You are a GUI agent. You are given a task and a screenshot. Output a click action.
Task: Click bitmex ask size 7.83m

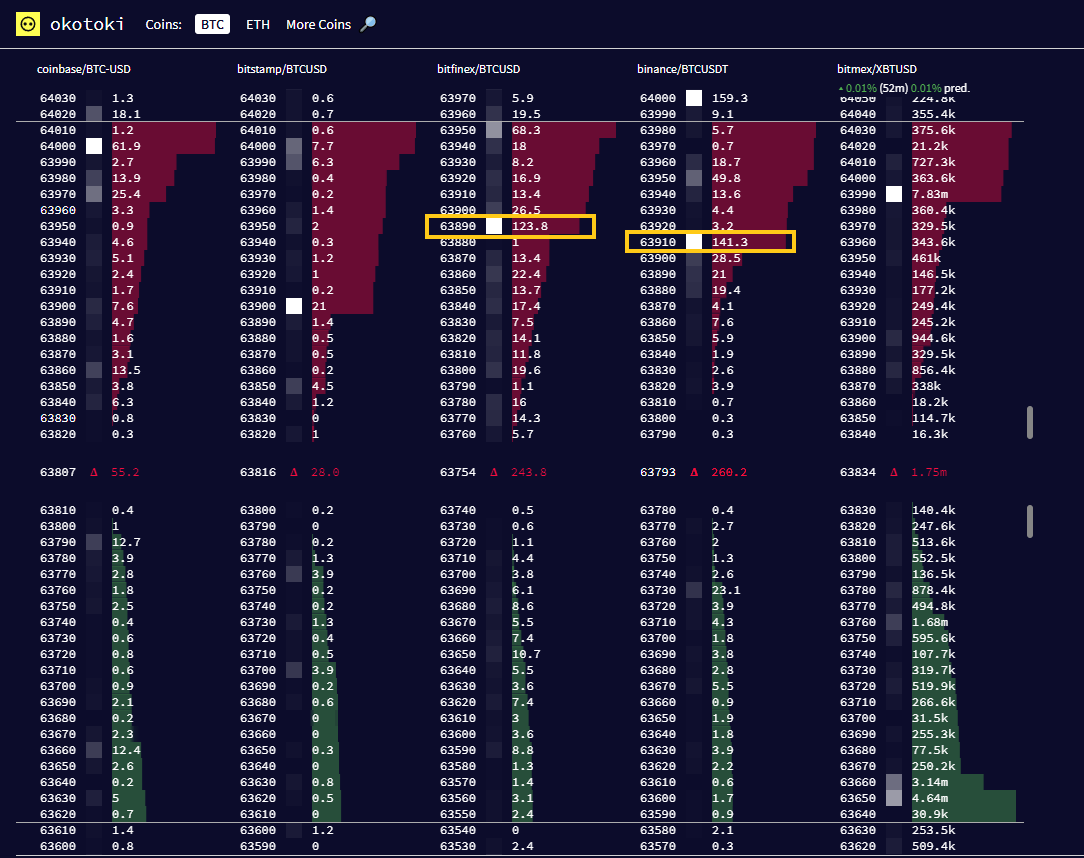(x=931, y=194)
